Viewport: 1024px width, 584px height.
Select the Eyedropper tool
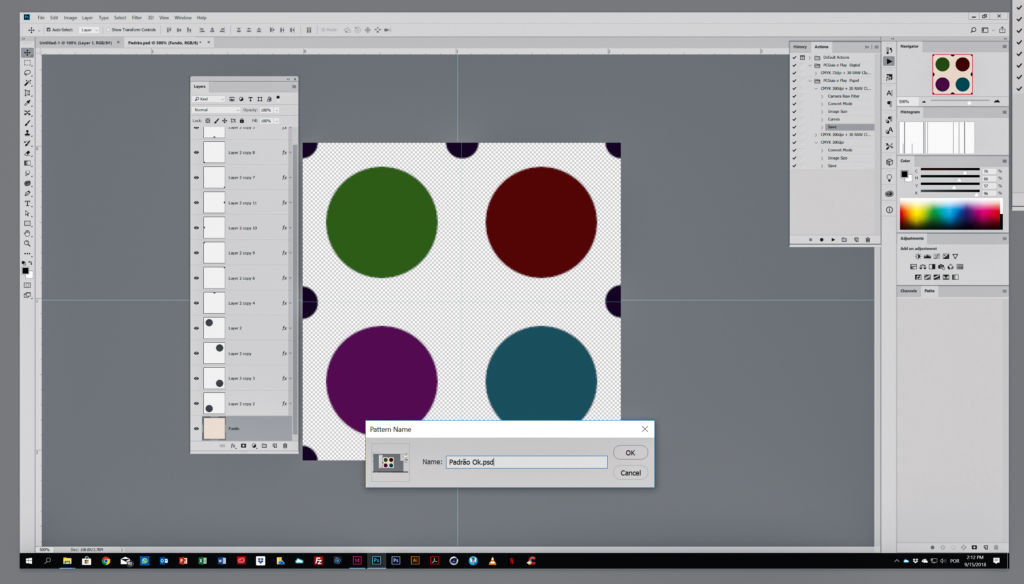pos(27,103)
